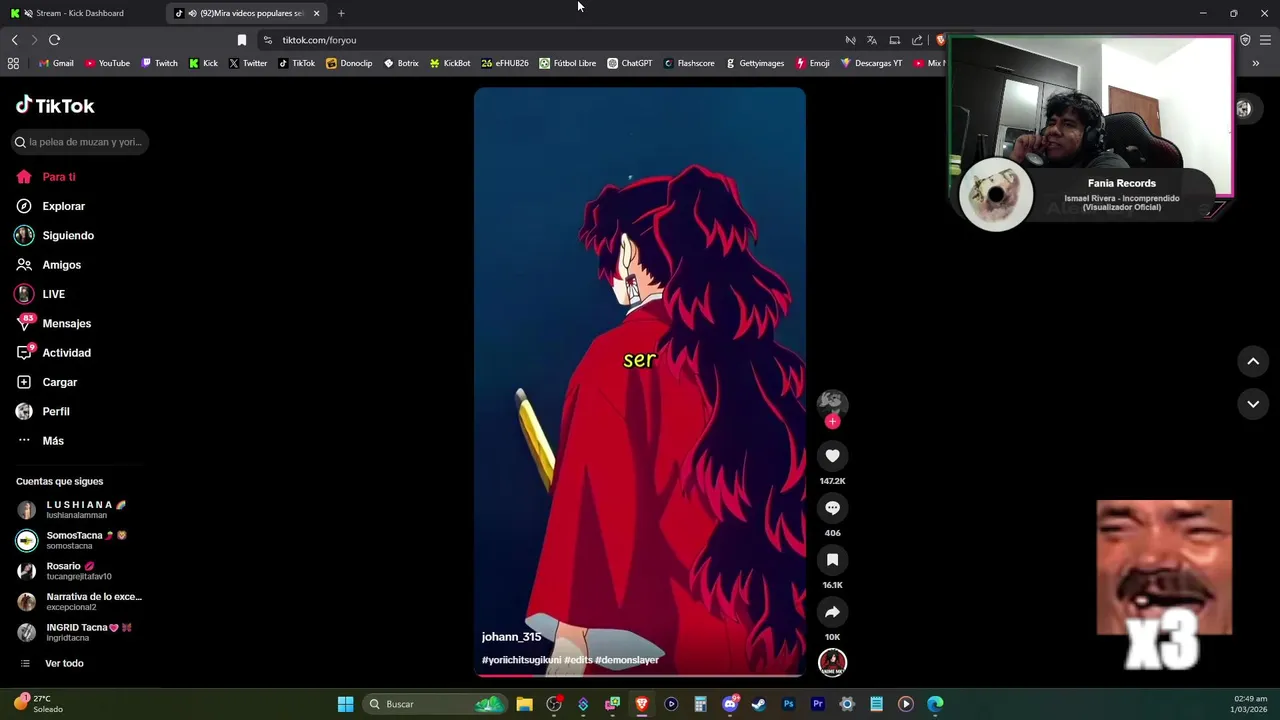Viewport: 1280px width, 720px height.
Task: Follow the creator with the red plus
Action: pos(832,421)
